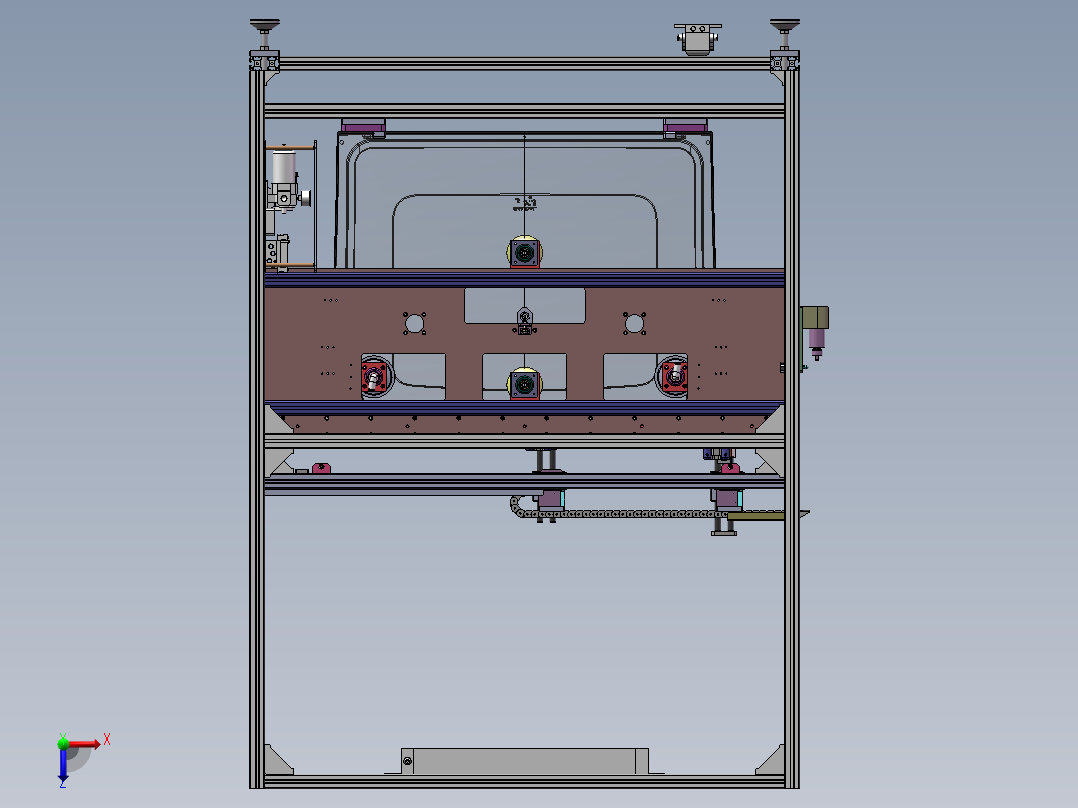Screen dimensions: 1078x808
Task: Click the green Y axis origin ball
Action: pos(63,743)
